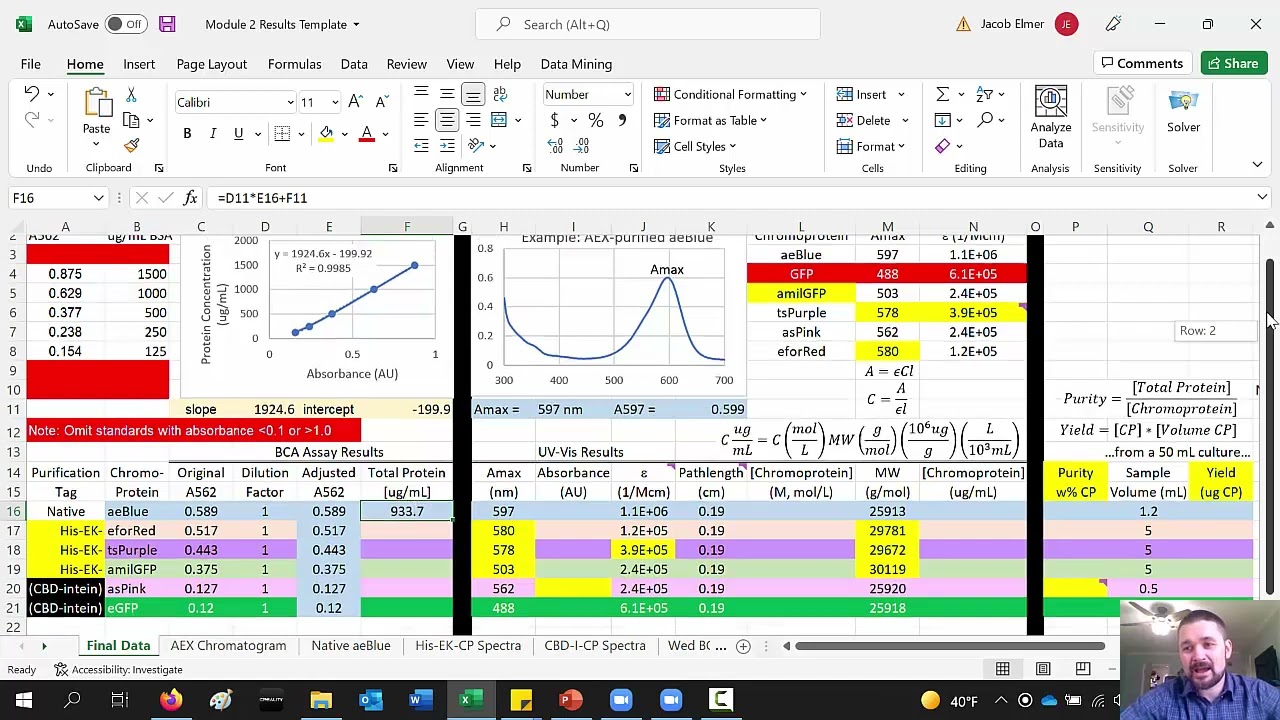Click the Decrease Font Size icon

[x=381, y=102]
